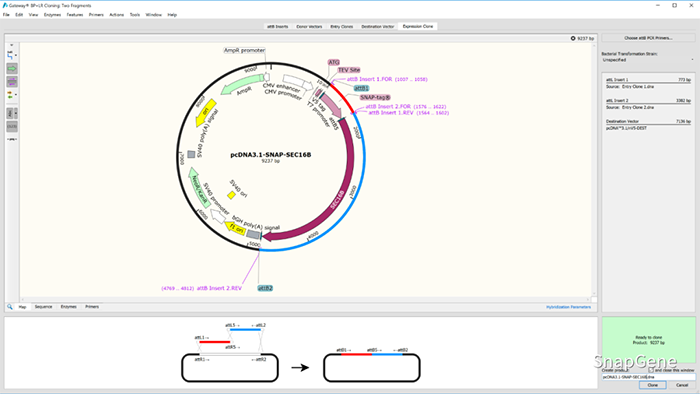
Task: Open the Enzymes menu in the menu bar
Action: pos(52,15)
